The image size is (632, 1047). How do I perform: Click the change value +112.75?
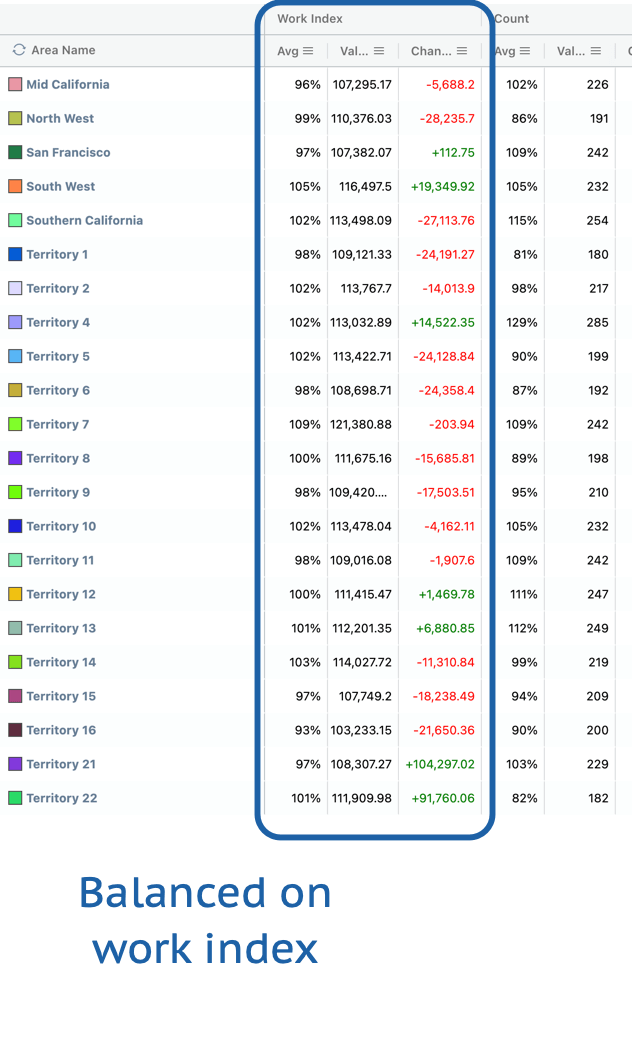(453, 153)
